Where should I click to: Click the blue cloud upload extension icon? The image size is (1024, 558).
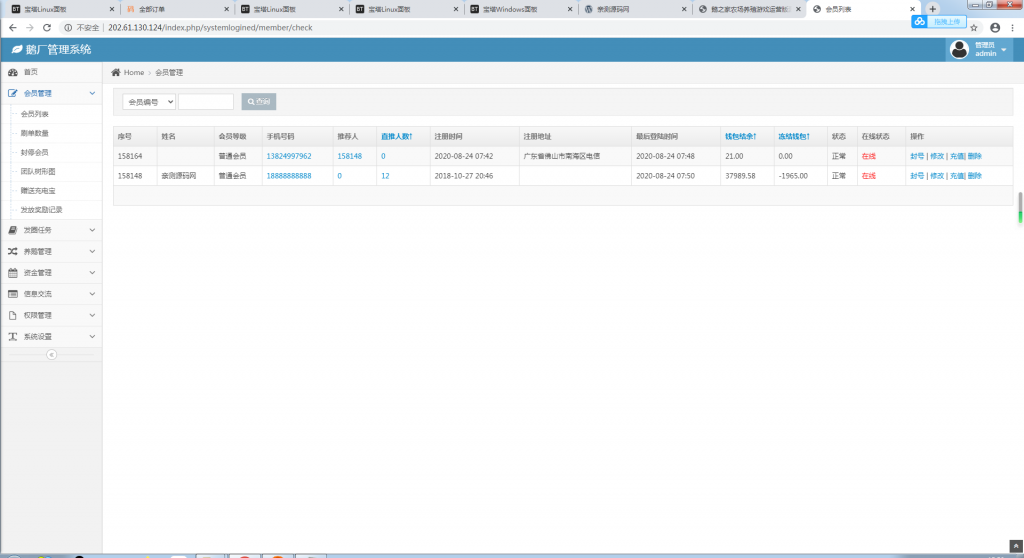(x=919, y=21)
